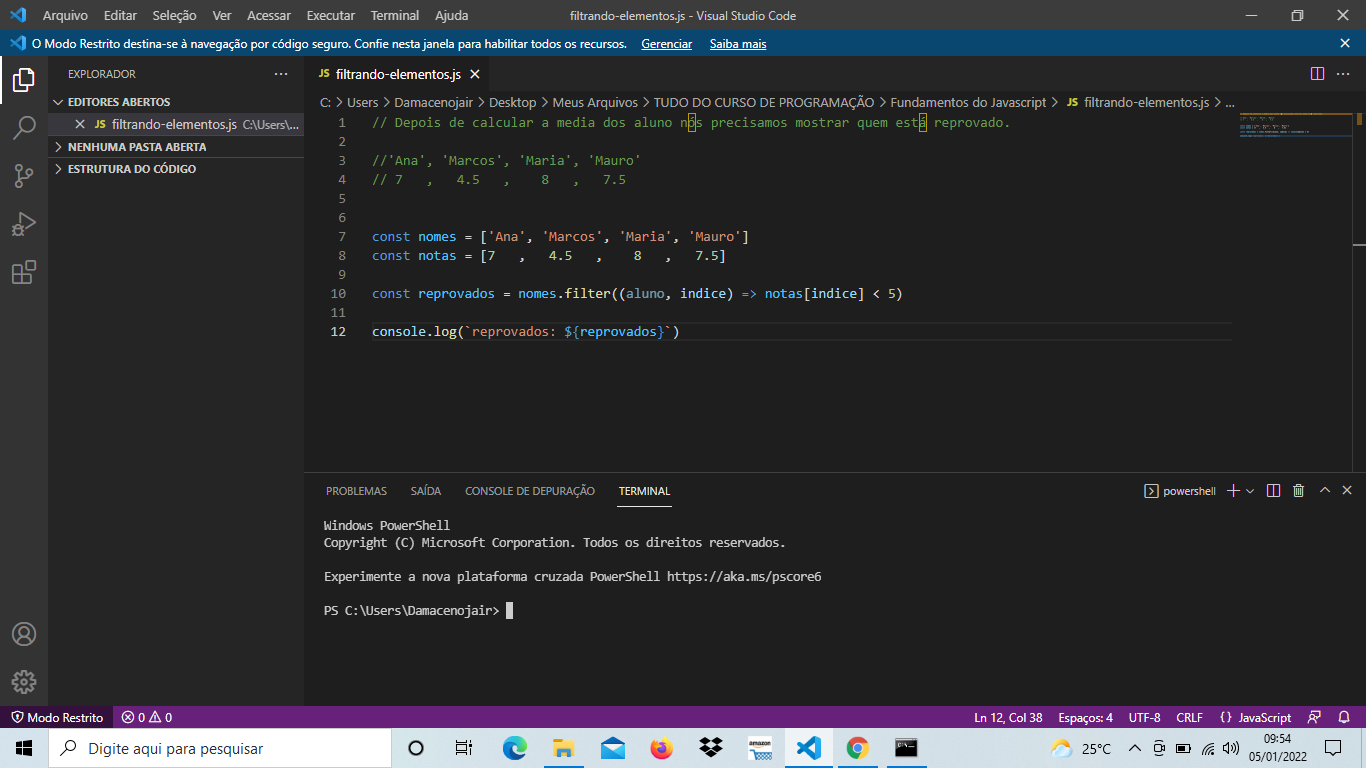Close the filtrando-elementos.js editor tab
Screen dimensions: 1366x768
(x=475, y=74)
